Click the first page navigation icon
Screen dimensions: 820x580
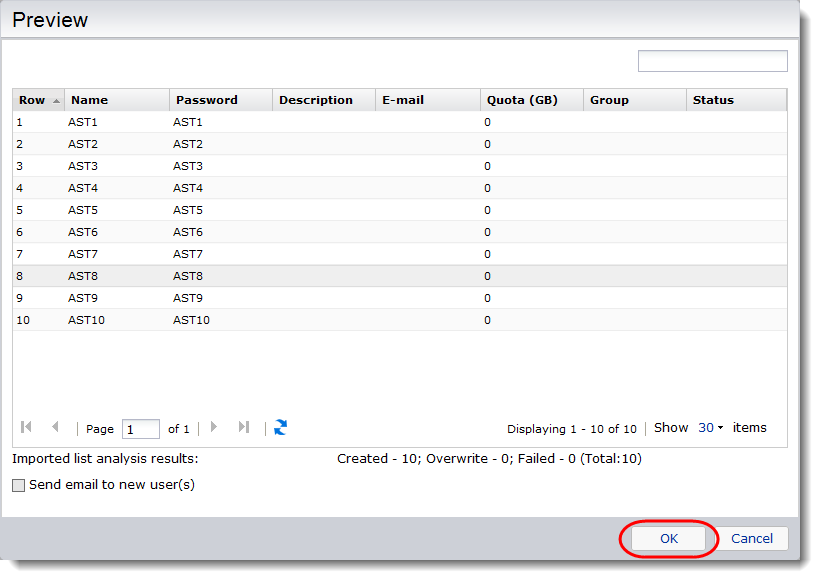pos(26,427)
